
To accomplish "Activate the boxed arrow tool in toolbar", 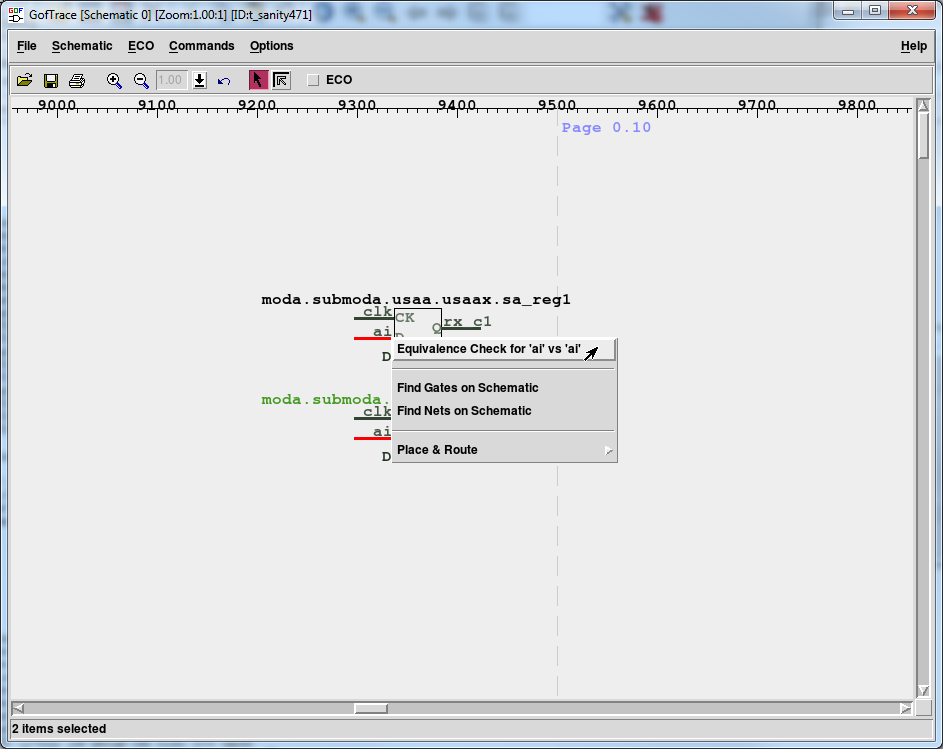I will click(281, 80).
